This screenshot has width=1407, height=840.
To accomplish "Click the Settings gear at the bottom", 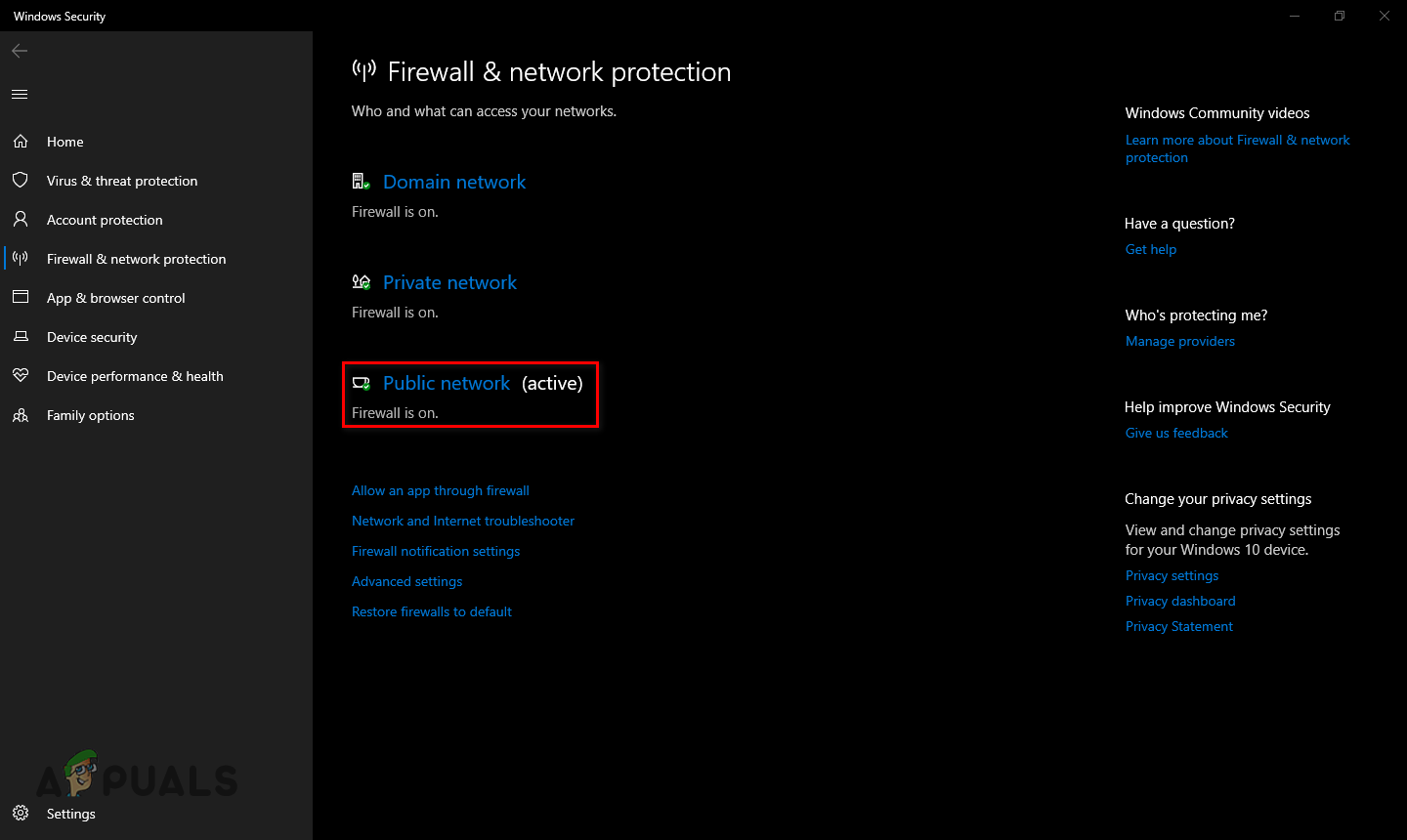I will 21,813.
